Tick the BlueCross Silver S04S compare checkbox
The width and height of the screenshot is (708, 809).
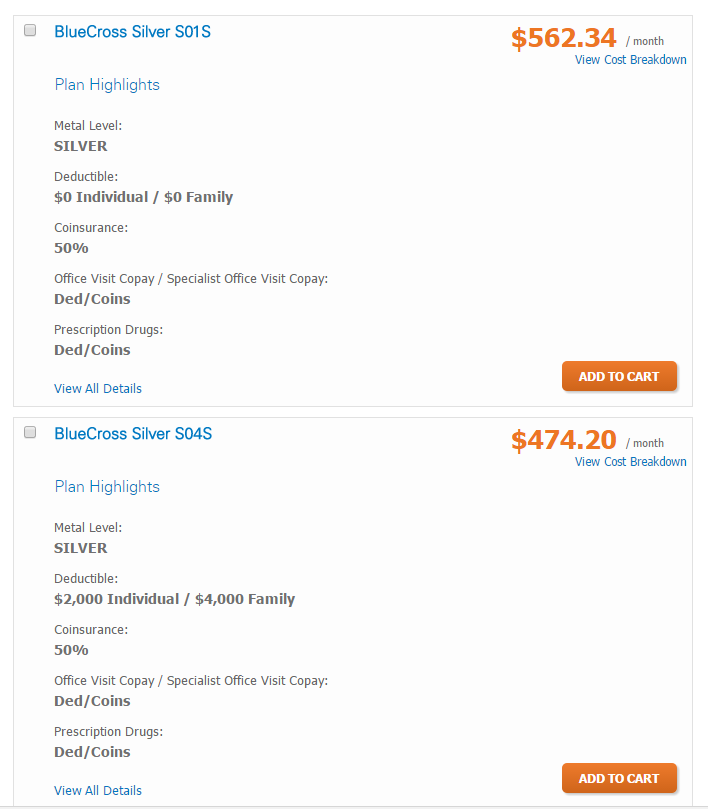coord(30,432)
